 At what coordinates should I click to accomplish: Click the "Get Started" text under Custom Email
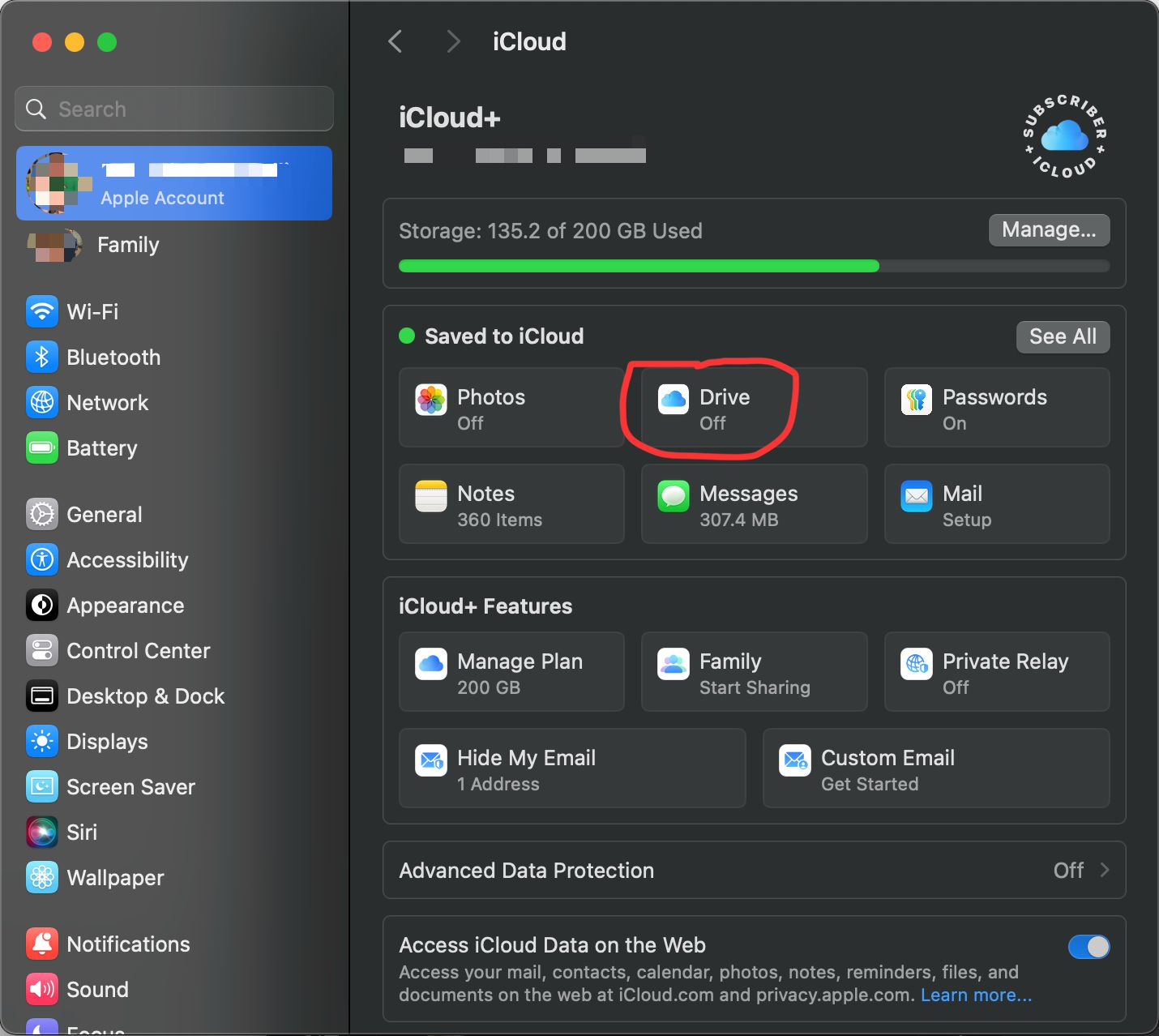pyautogui.click(x=870, y=784)
